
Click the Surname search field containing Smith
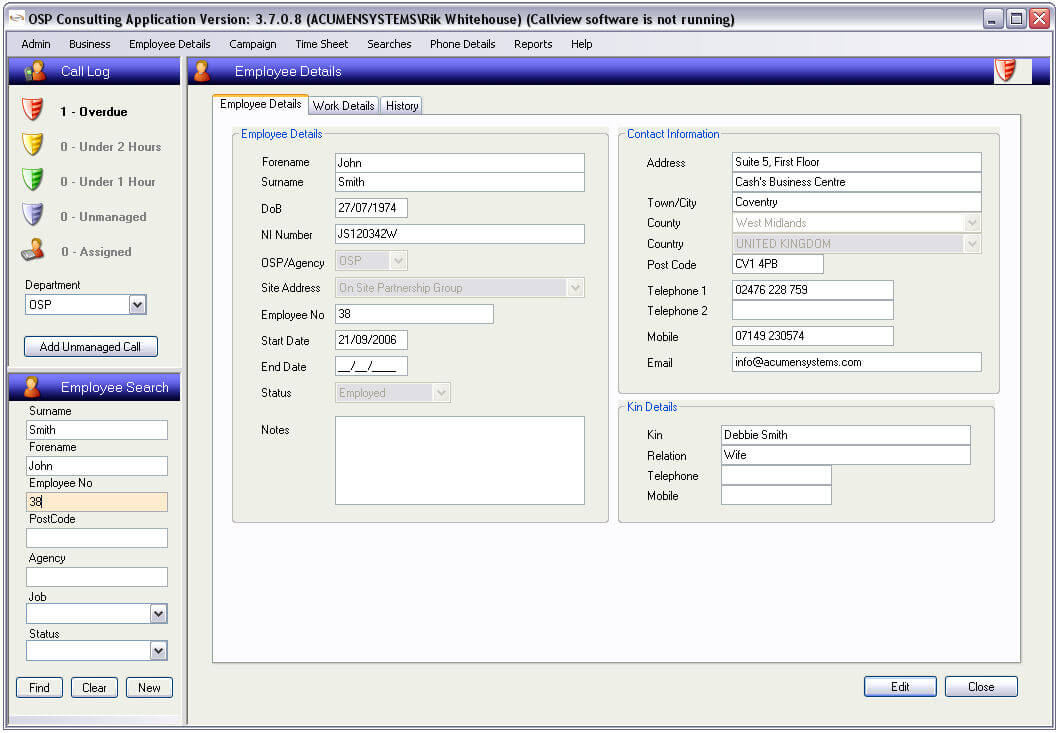[x=97, y=430]
